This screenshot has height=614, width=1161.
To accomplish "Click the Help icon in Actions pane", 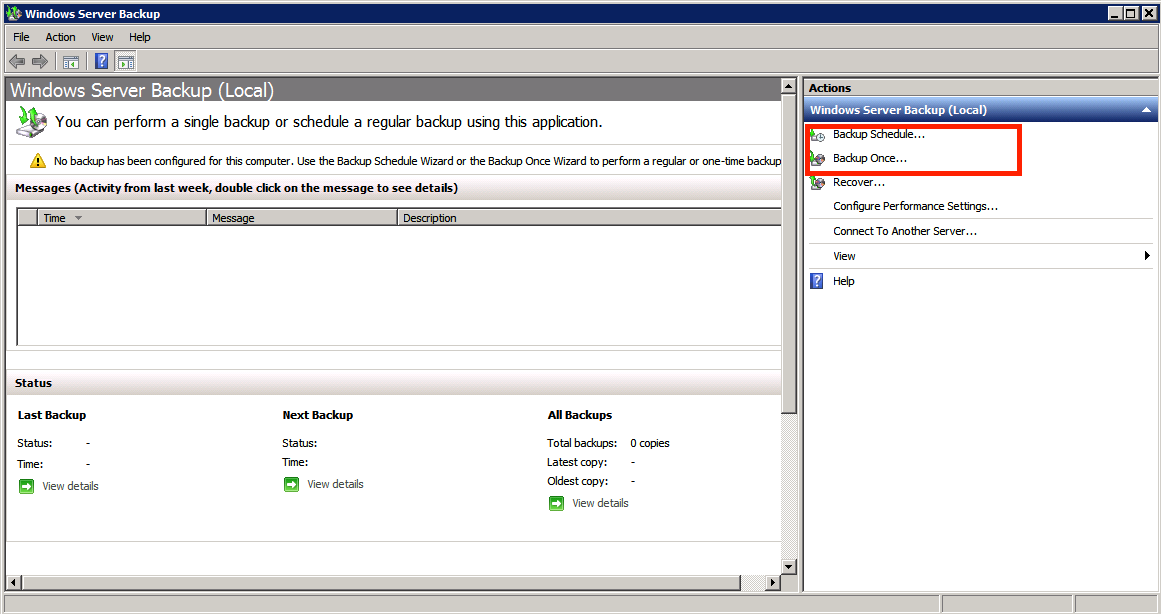I will pos(817,281).
